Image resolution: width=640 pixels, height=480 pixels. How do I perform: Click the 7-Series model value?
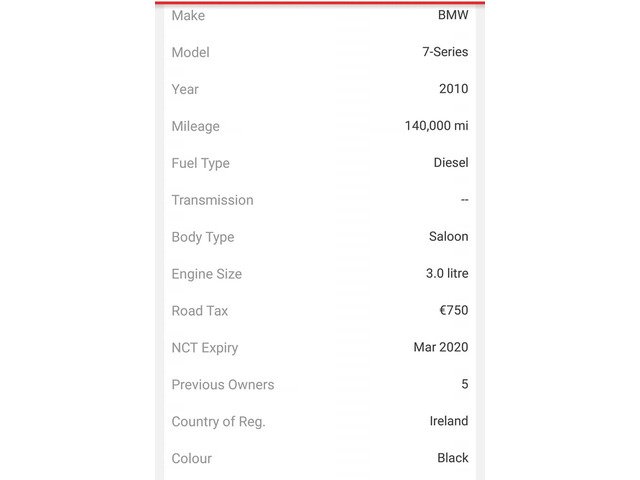(445, 52)
